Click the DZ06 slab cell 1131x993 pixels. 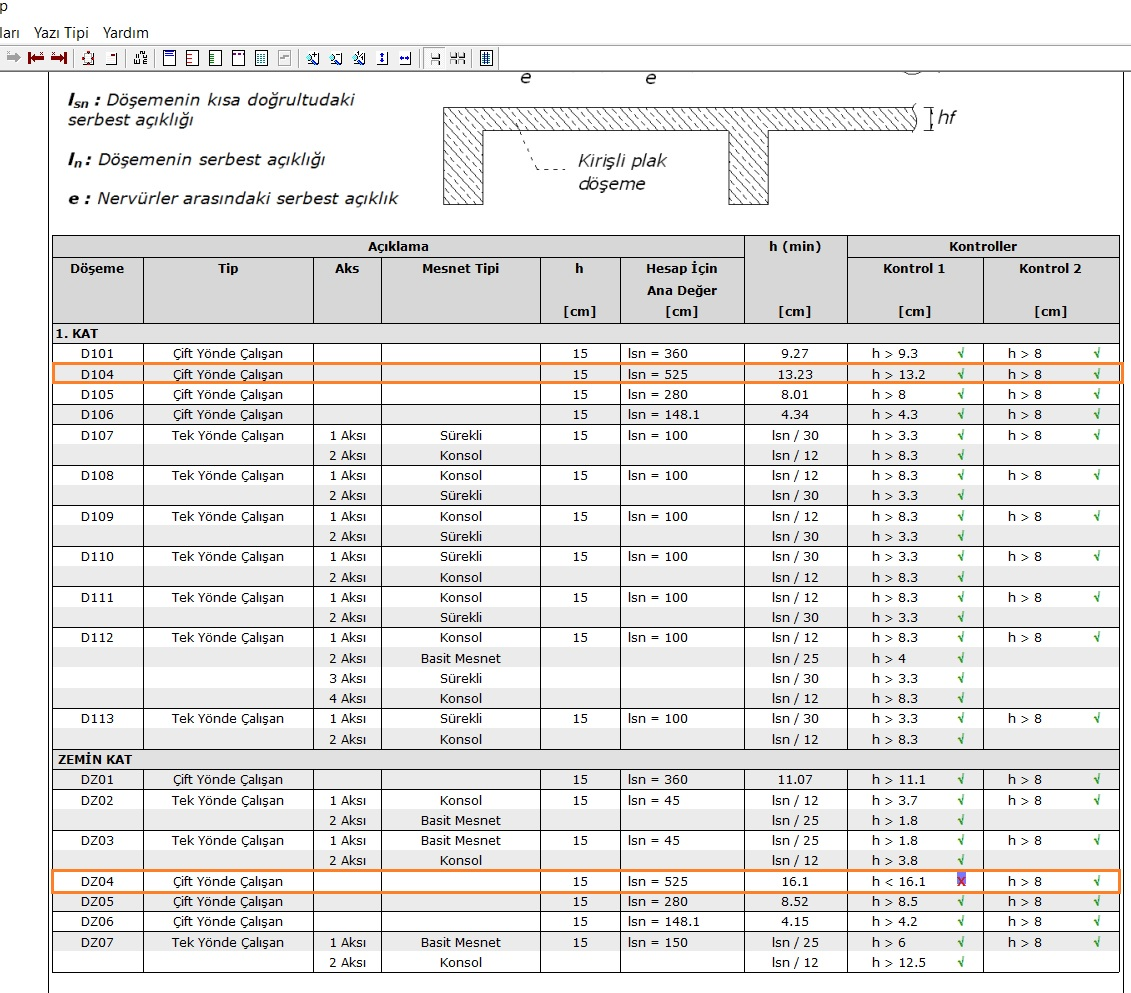pyautogui.click(x=97, y=922)
